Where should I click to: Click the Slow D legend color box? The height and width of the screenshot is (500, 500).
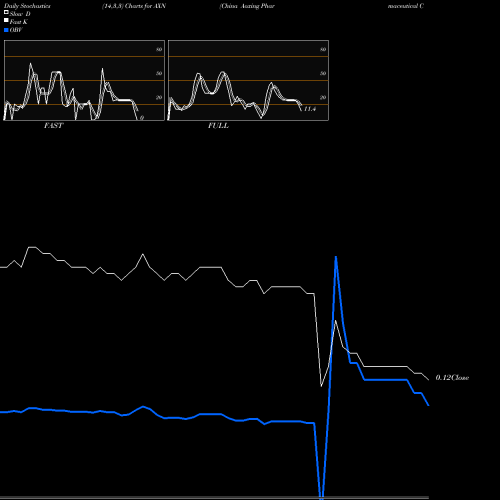pos(6,12)
